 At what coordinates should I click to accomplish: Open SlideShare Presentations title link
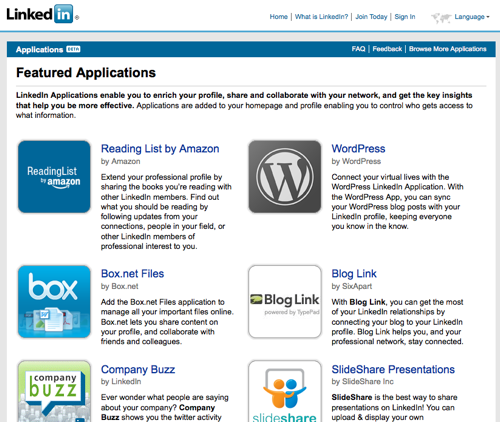click(393, 369)
